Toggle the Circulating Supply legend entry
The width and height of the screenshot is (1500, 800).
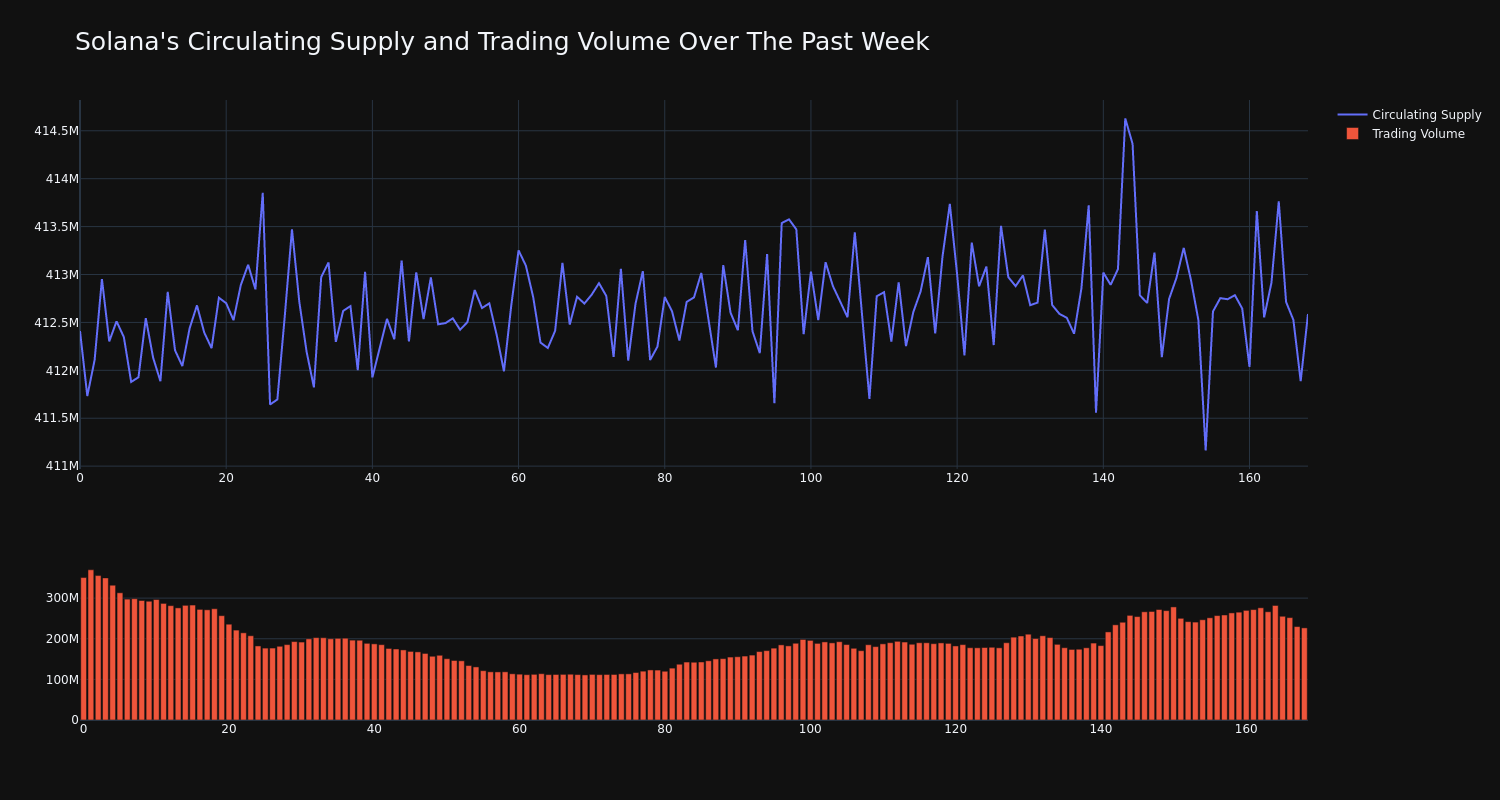[x=1409, y=115]
